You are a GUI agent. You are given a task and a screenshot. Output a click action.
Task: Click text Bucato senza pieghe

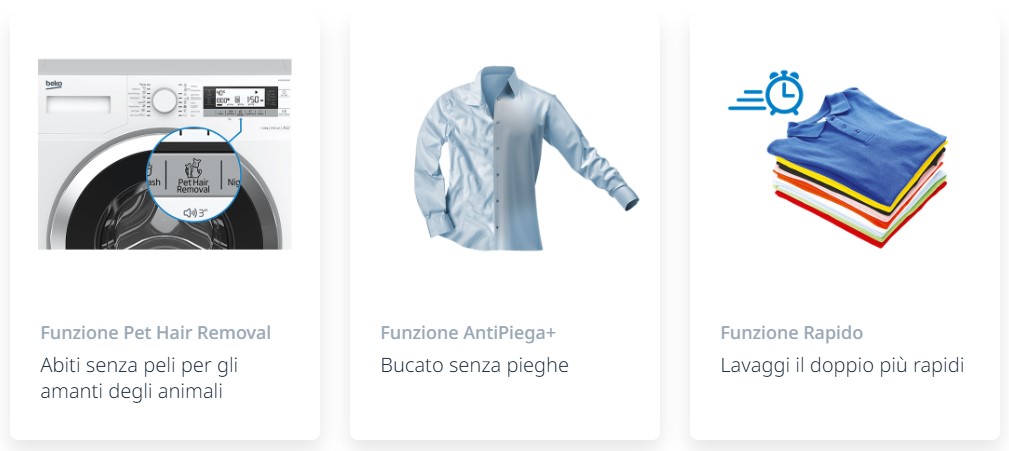click(474, 366)
